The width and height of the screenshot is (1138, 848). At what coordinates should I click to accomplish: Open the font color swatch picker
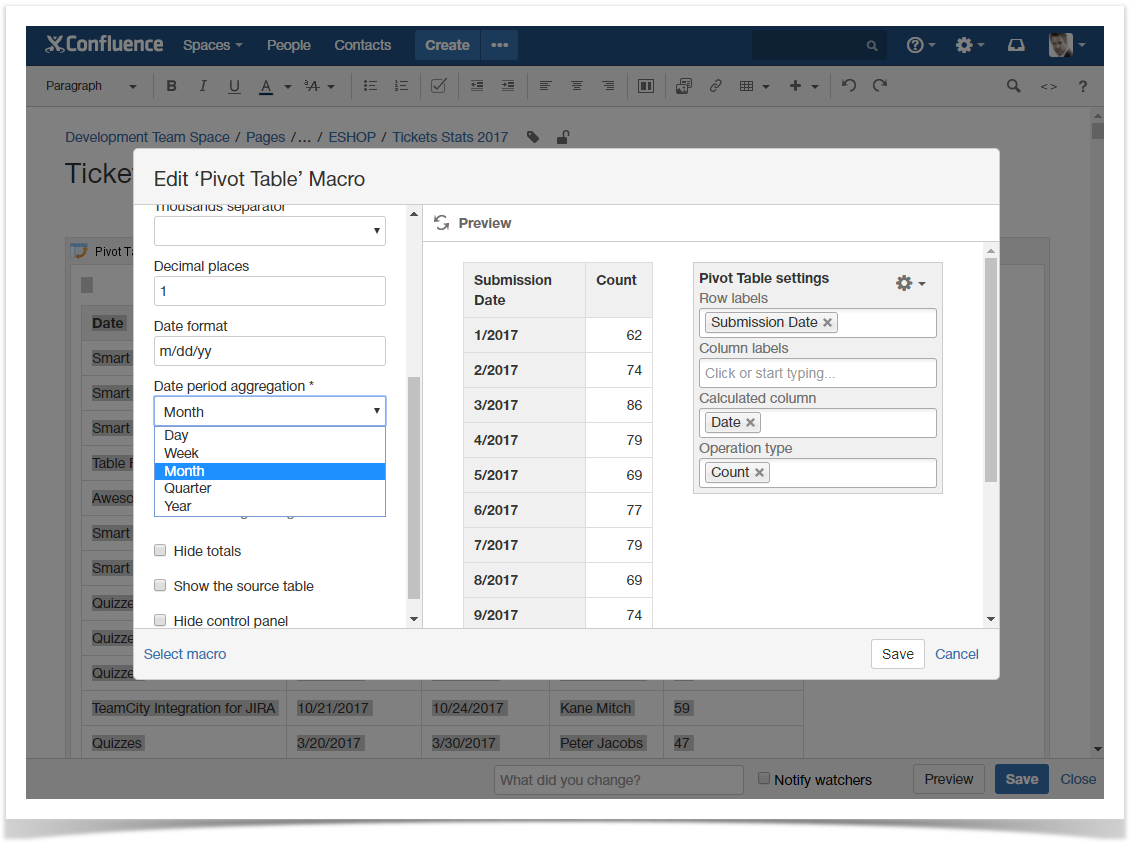[x=286, y=86]
